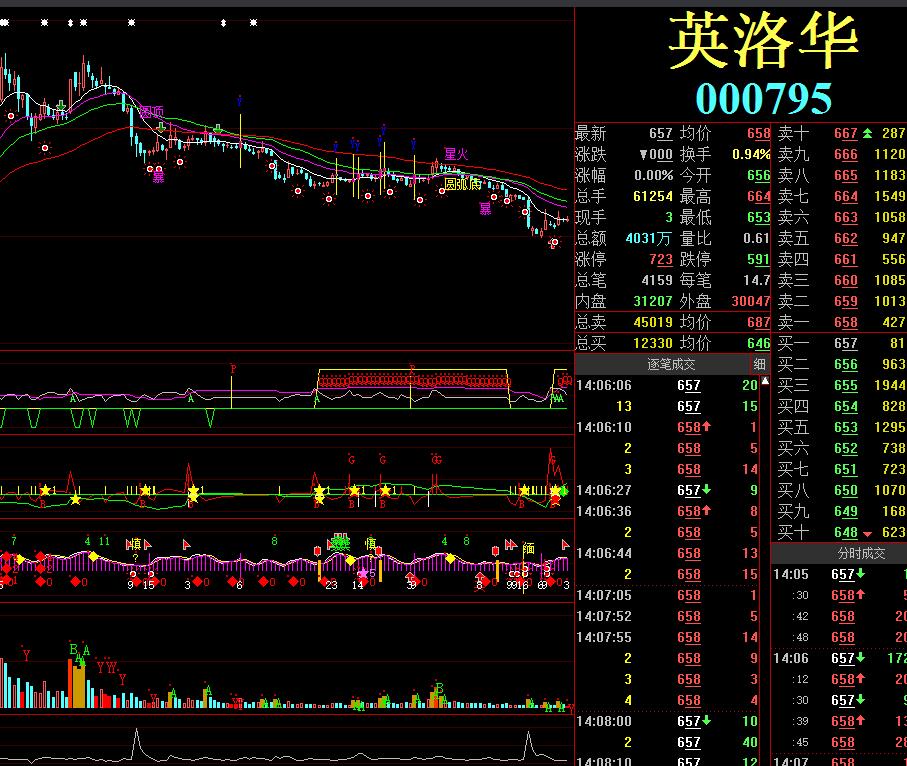Click the stock code 000795
Viewport: 907px width, 766px height.
pyautogui.click(x=764, y=98)
